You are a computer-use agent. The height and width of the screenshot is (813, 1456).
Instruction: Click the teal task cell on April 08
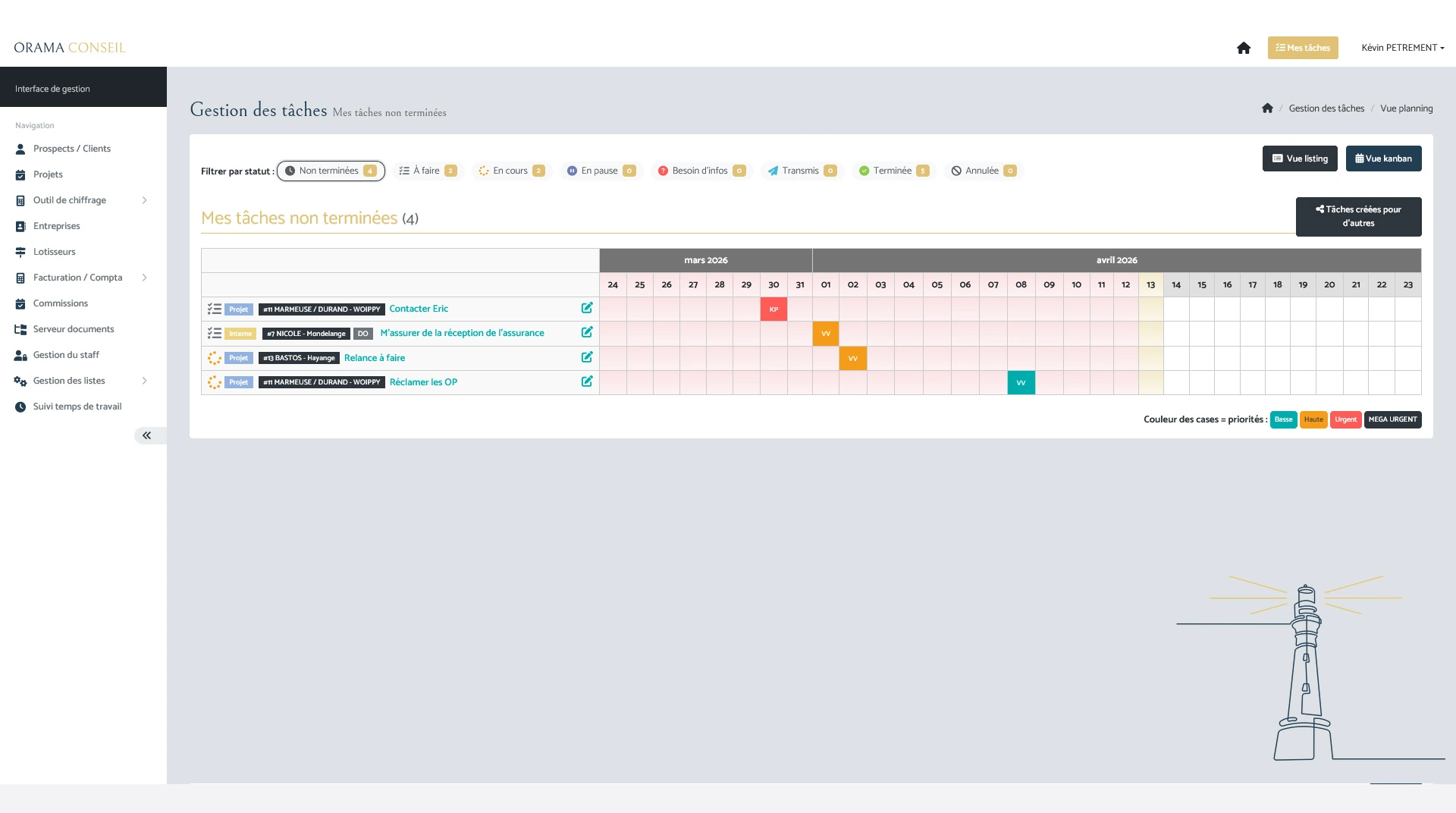(1021, 382)
